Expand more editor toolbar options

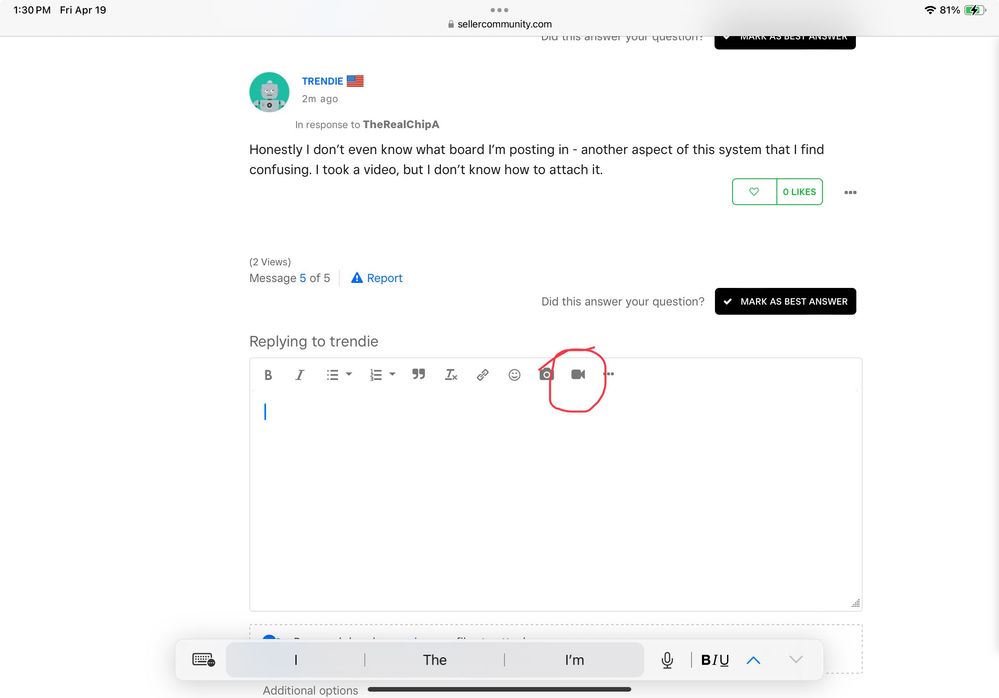(609, 375)
